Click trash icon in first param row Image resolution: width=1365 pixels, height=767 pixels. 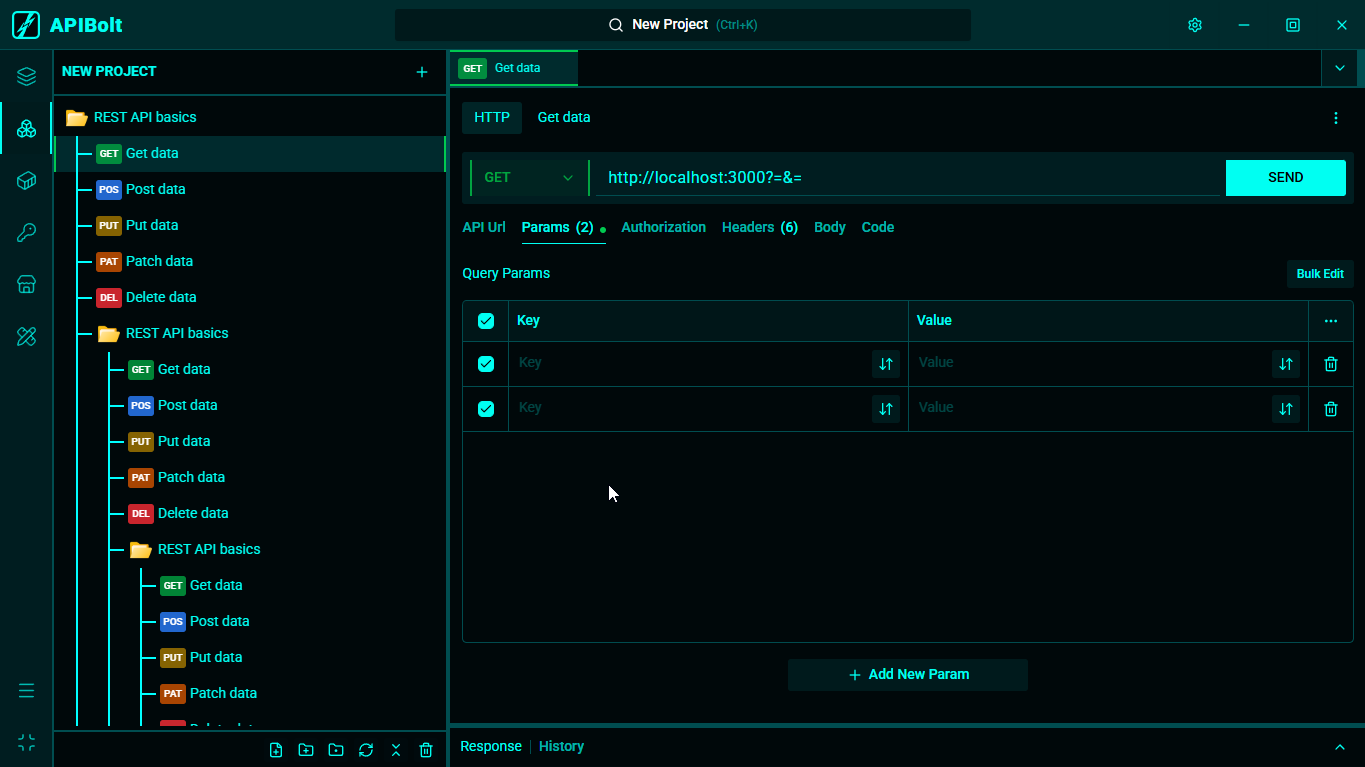[1330, 364]
